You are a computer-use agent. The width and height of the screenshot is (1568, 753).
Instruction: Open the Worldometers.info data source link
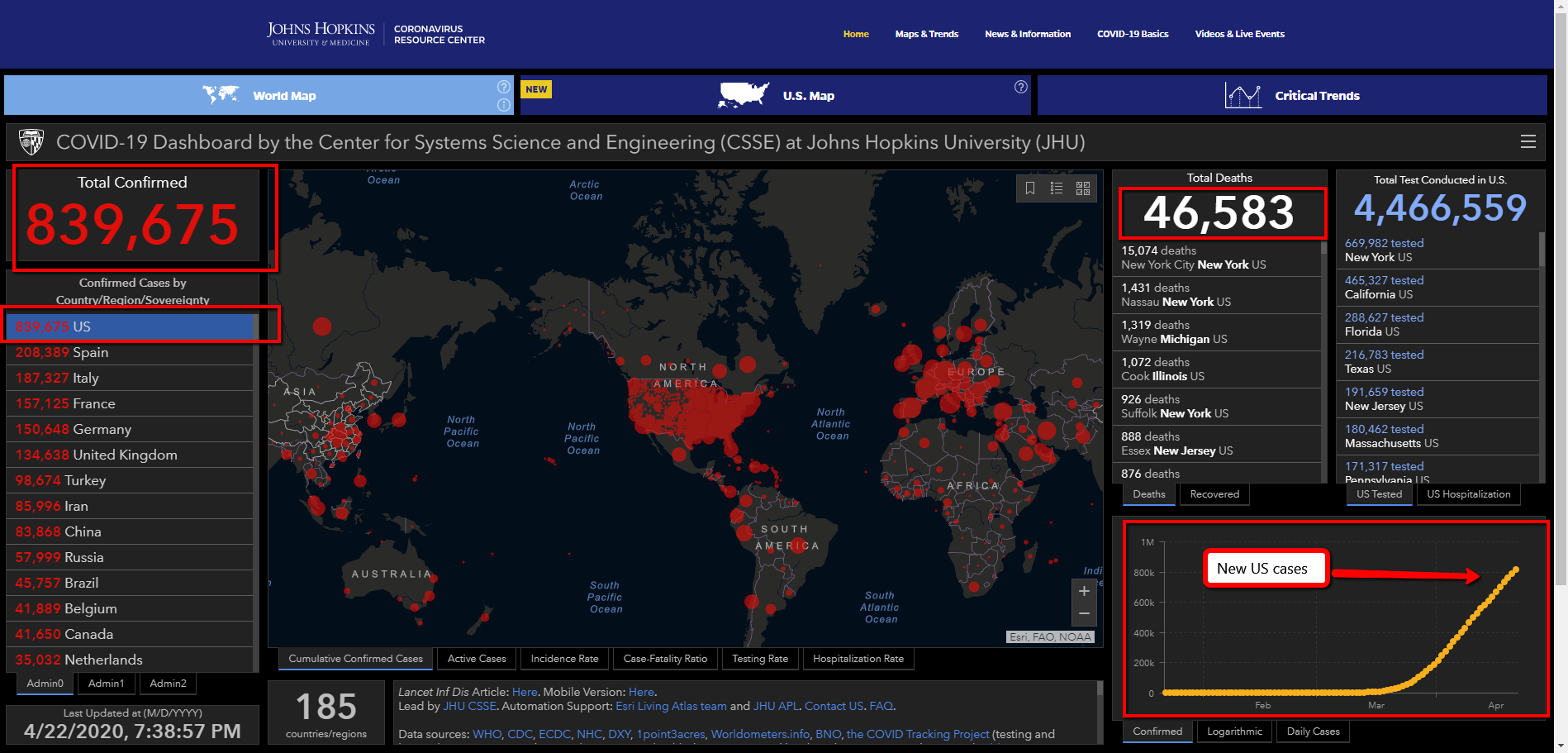pos(760,734)
